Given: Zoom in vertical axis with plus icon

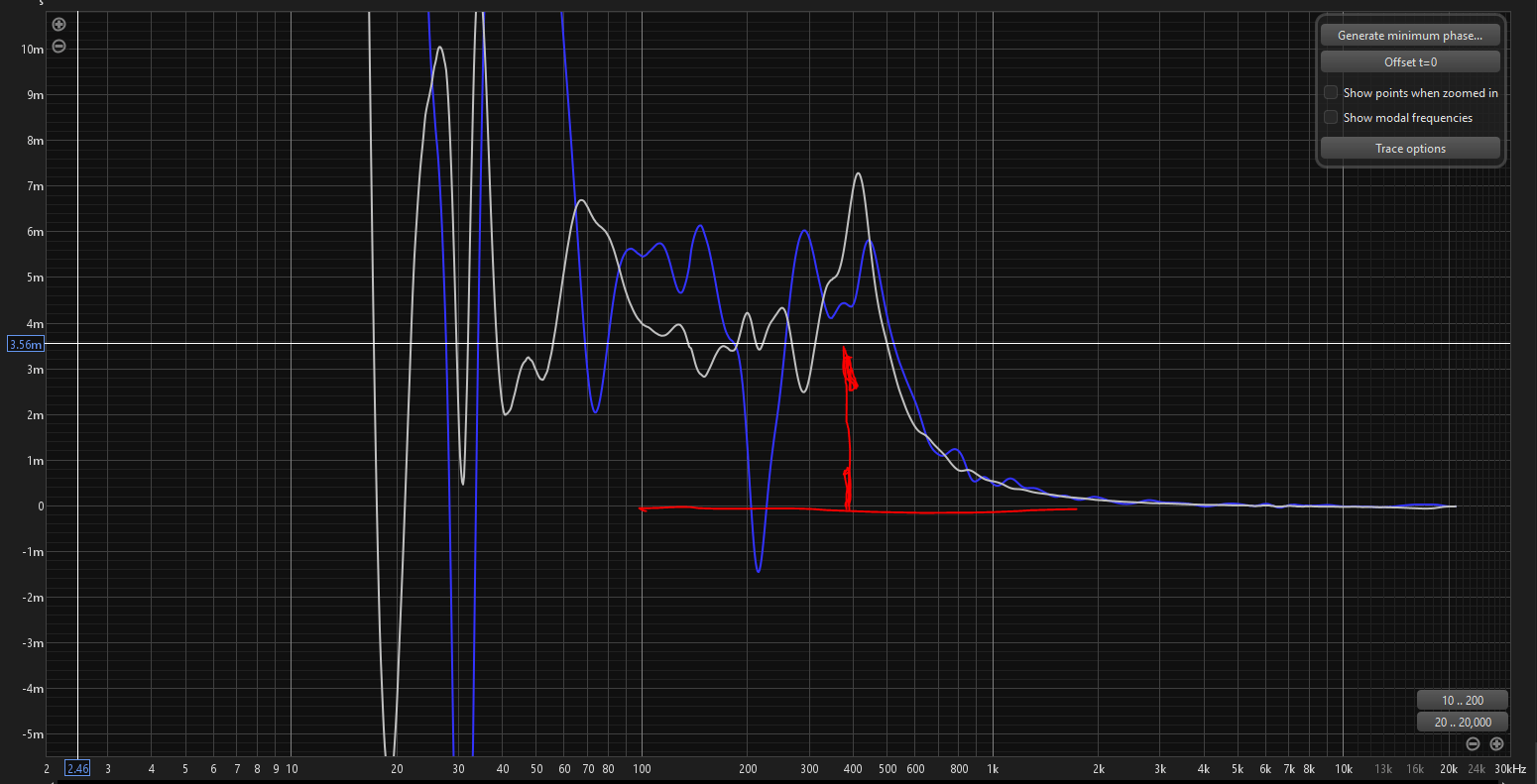Looking at the screenshot, I should click(59, 24).
